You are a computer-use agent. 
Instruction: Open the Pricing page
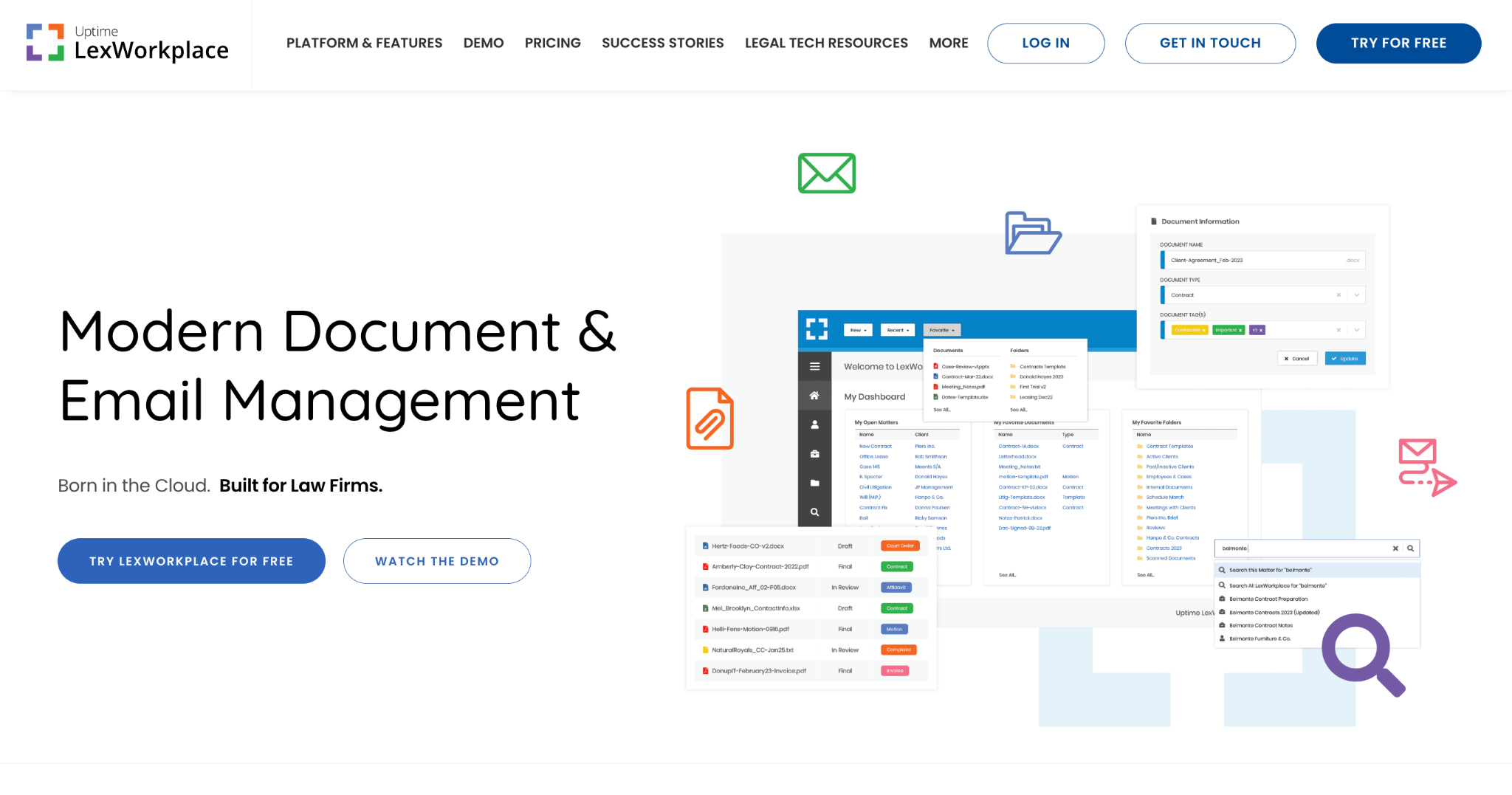coord(552,43)
